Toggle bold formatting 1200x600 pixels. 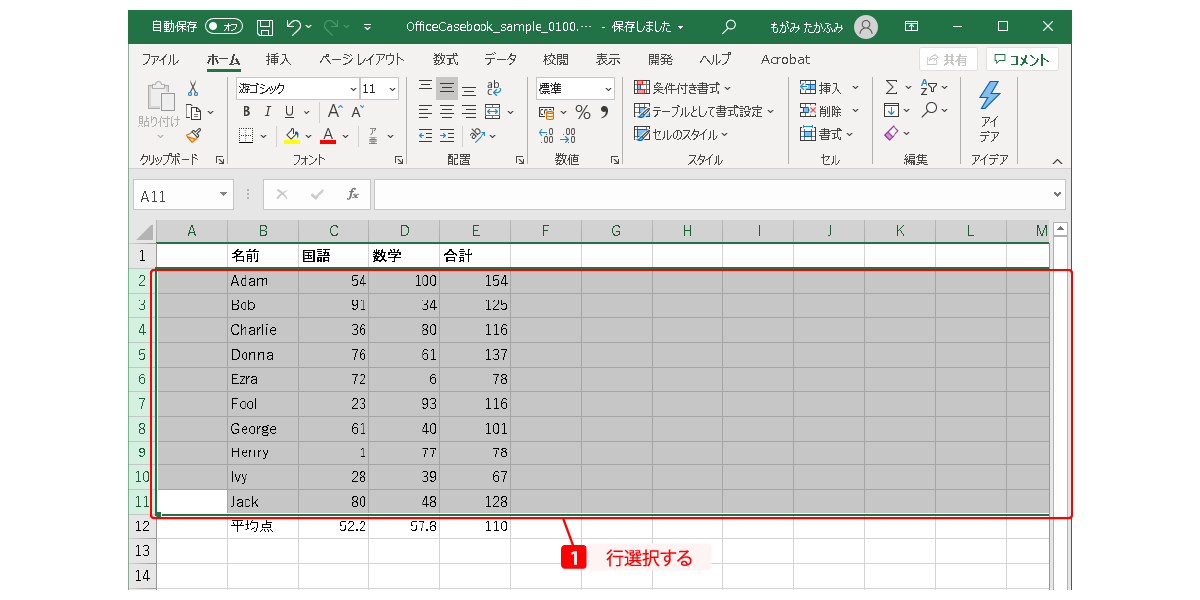point(246,112)
